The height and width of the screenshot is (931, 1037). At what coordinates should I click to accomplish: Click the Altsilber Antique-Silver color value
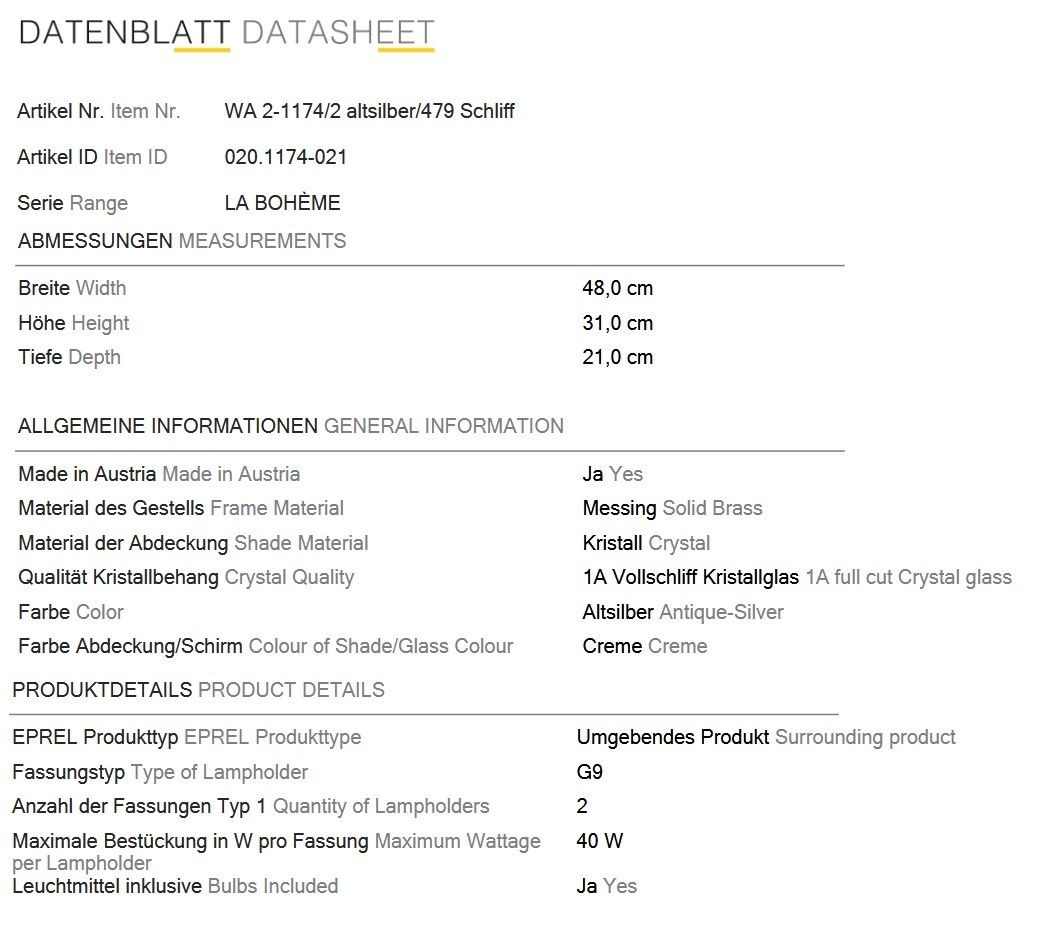pos(683,612)
